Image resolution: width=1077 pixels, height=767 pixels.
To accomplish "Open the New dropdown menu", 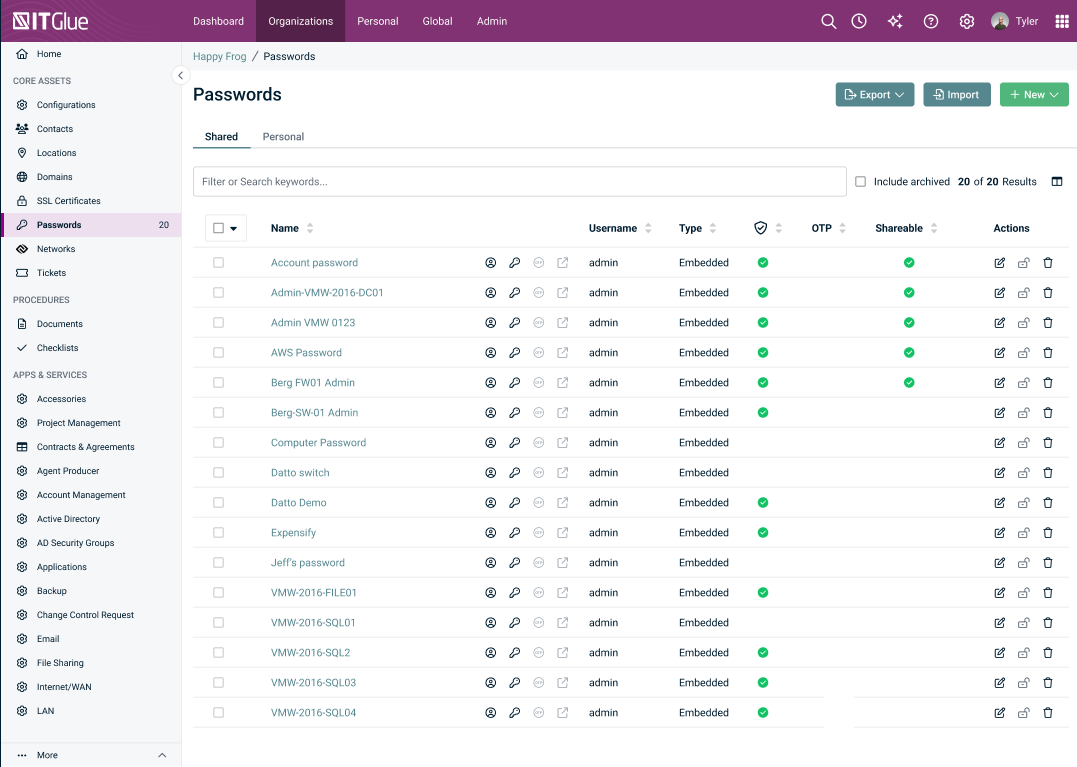I will click(x=1034, y=95).
